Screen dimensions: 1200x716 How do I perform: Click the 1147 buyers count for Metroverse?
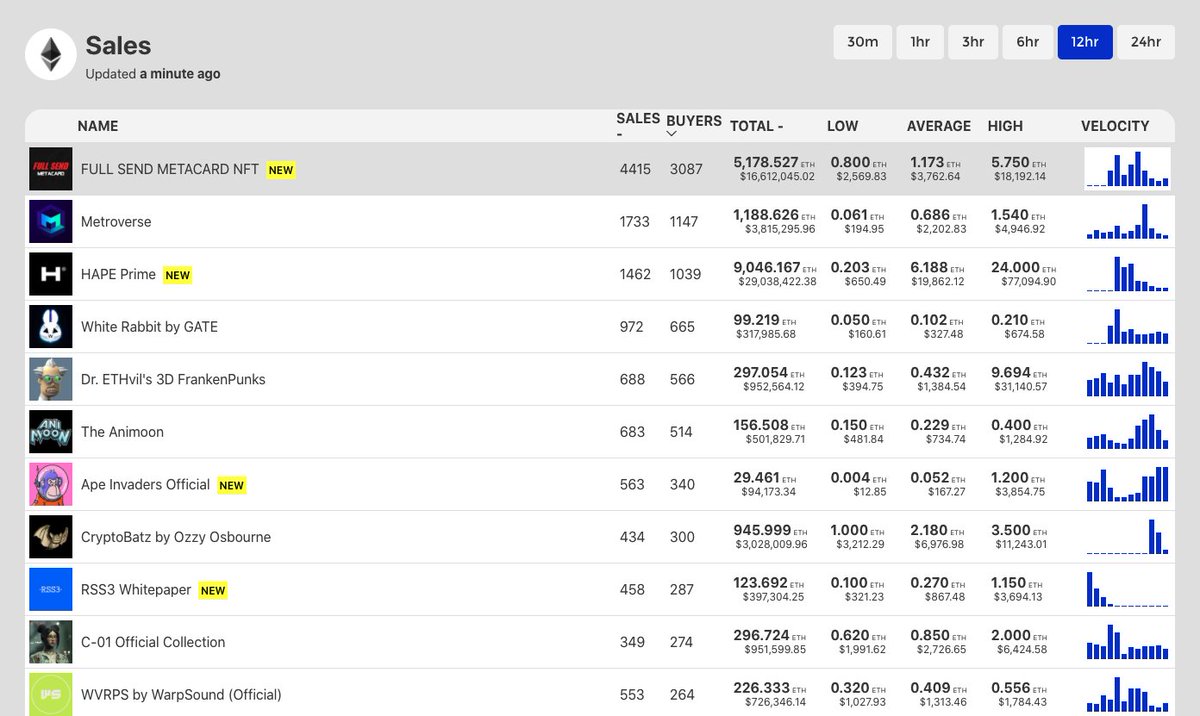tap(684, 222)
